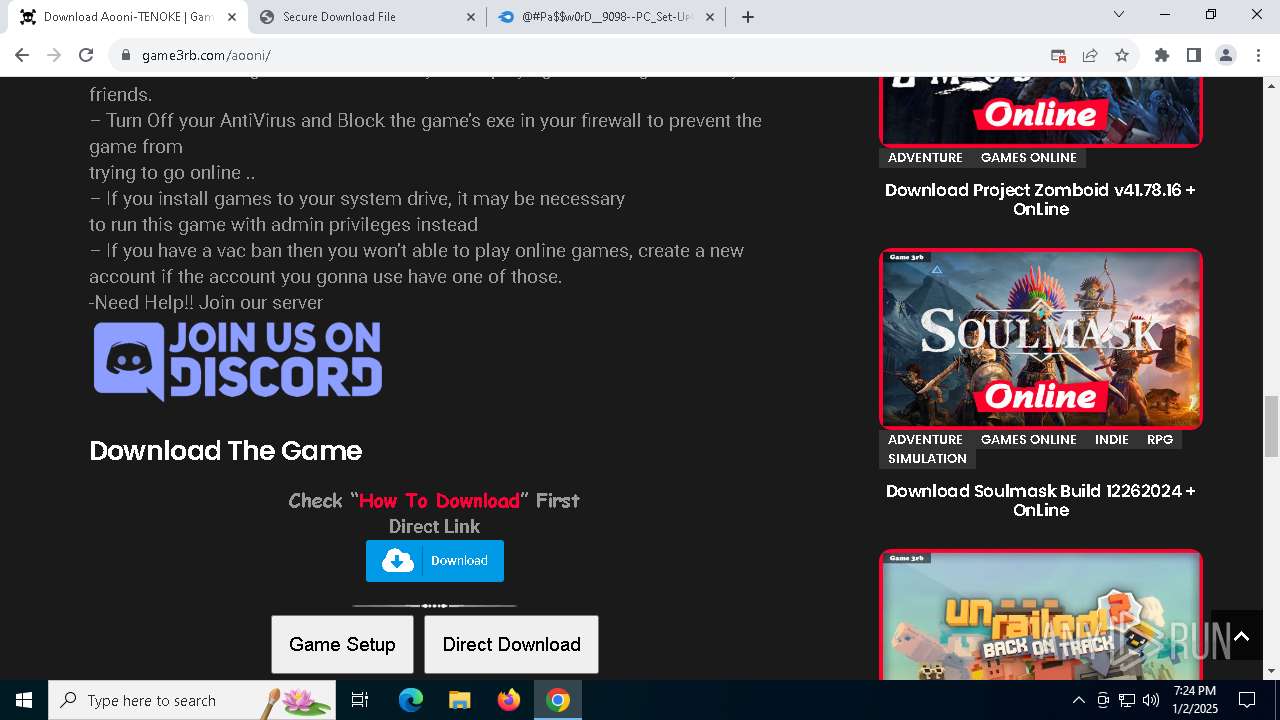Click the taskbar search box
1280x720 pixels.
pyautogui.click(x=193, y=700)
